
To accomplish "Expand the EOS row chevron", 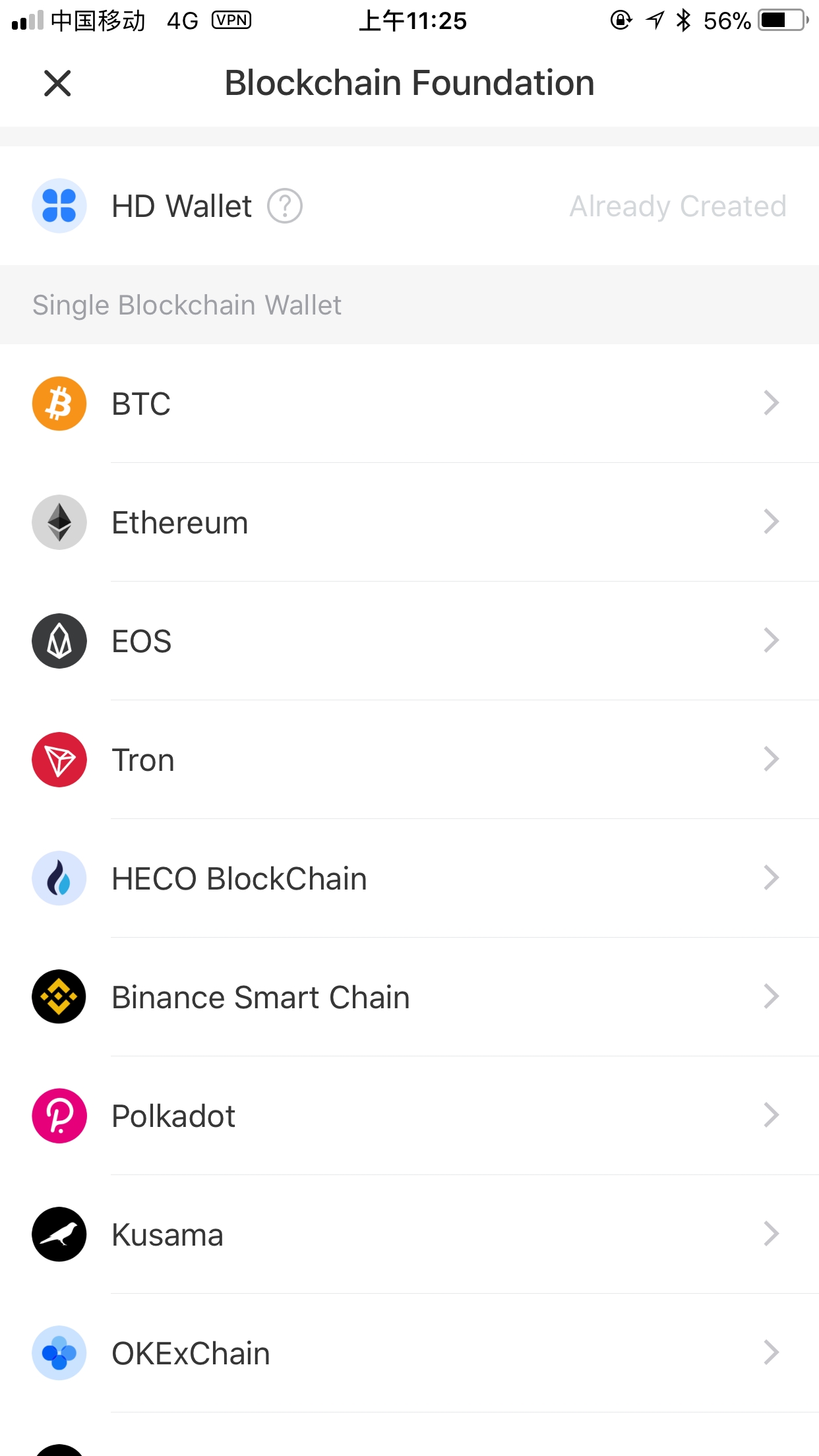I will click(771, 640).
